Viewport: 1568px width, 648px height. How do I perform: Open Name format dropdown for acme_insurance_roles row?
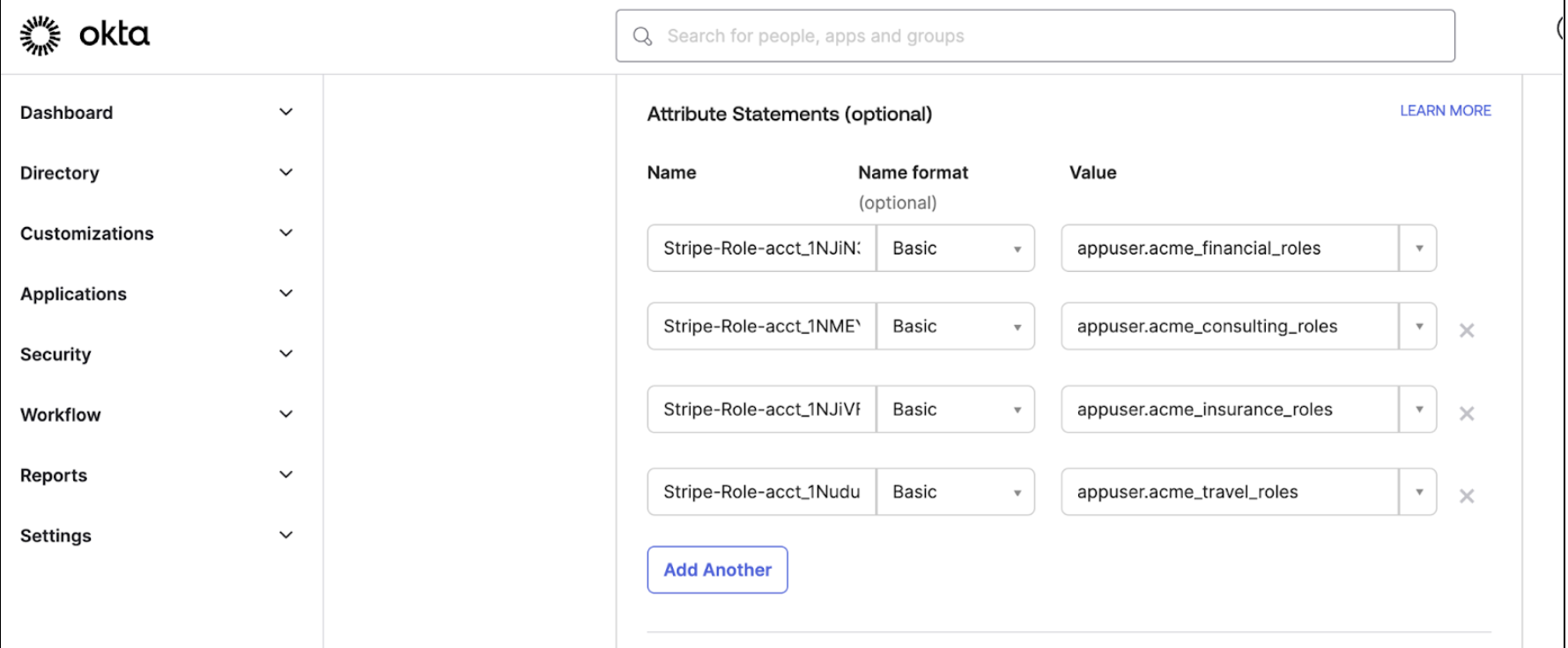point(956,409)
